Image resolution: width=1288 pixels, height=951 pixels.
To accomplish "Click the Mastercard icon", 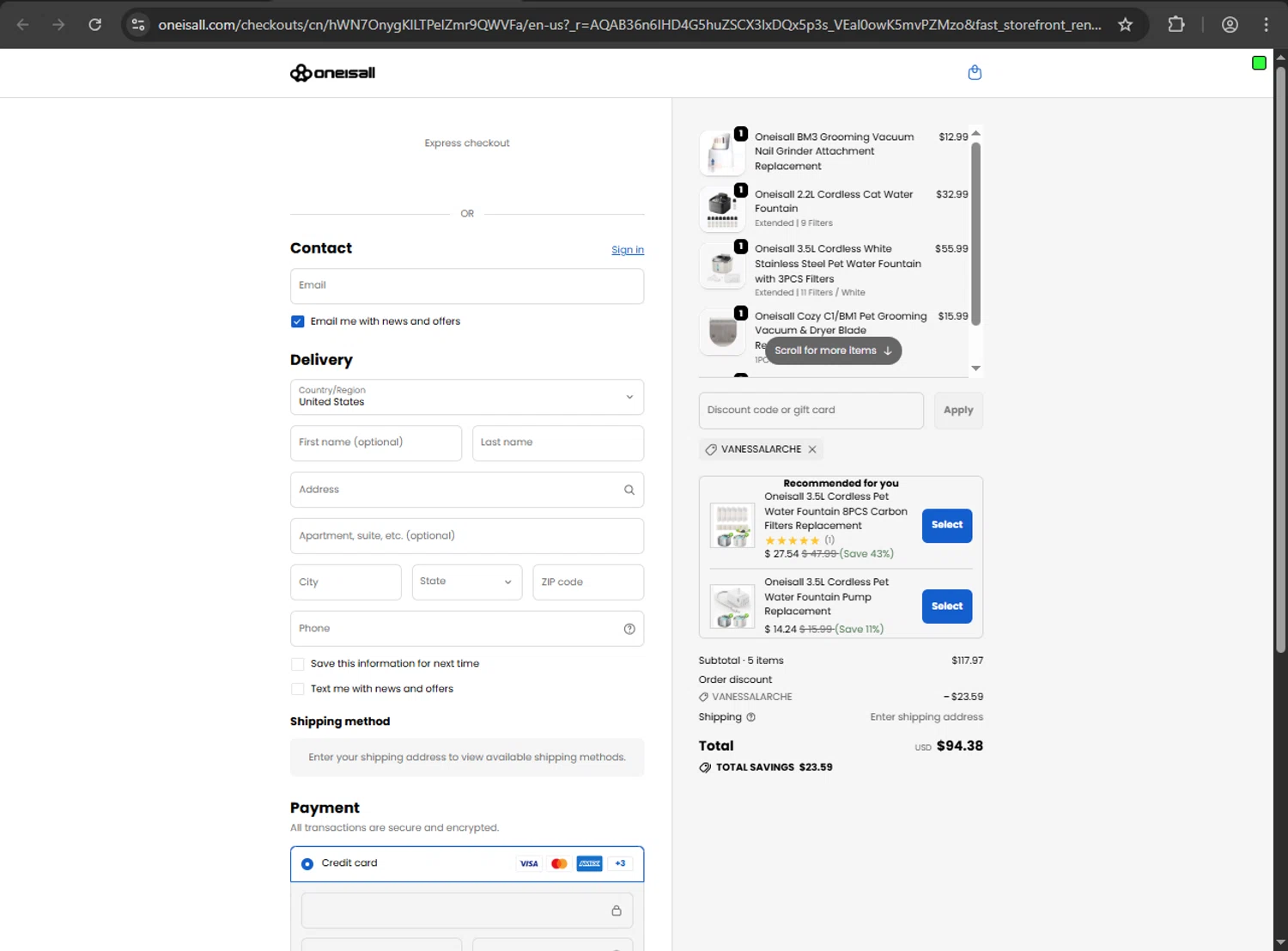I will [x=559, y=864].
